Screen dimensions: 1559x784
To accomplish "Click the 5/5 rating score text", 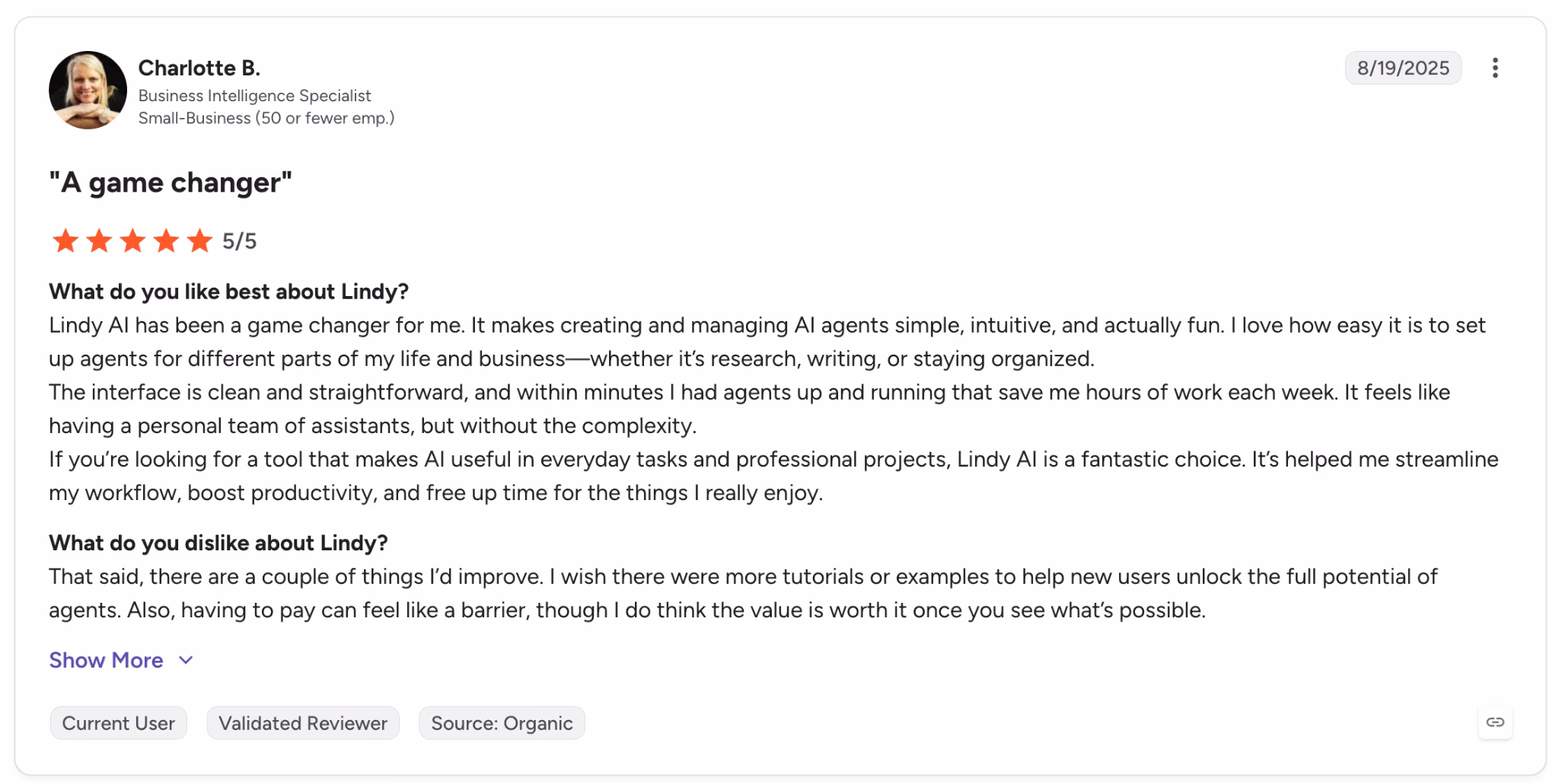I will [240, 241].
